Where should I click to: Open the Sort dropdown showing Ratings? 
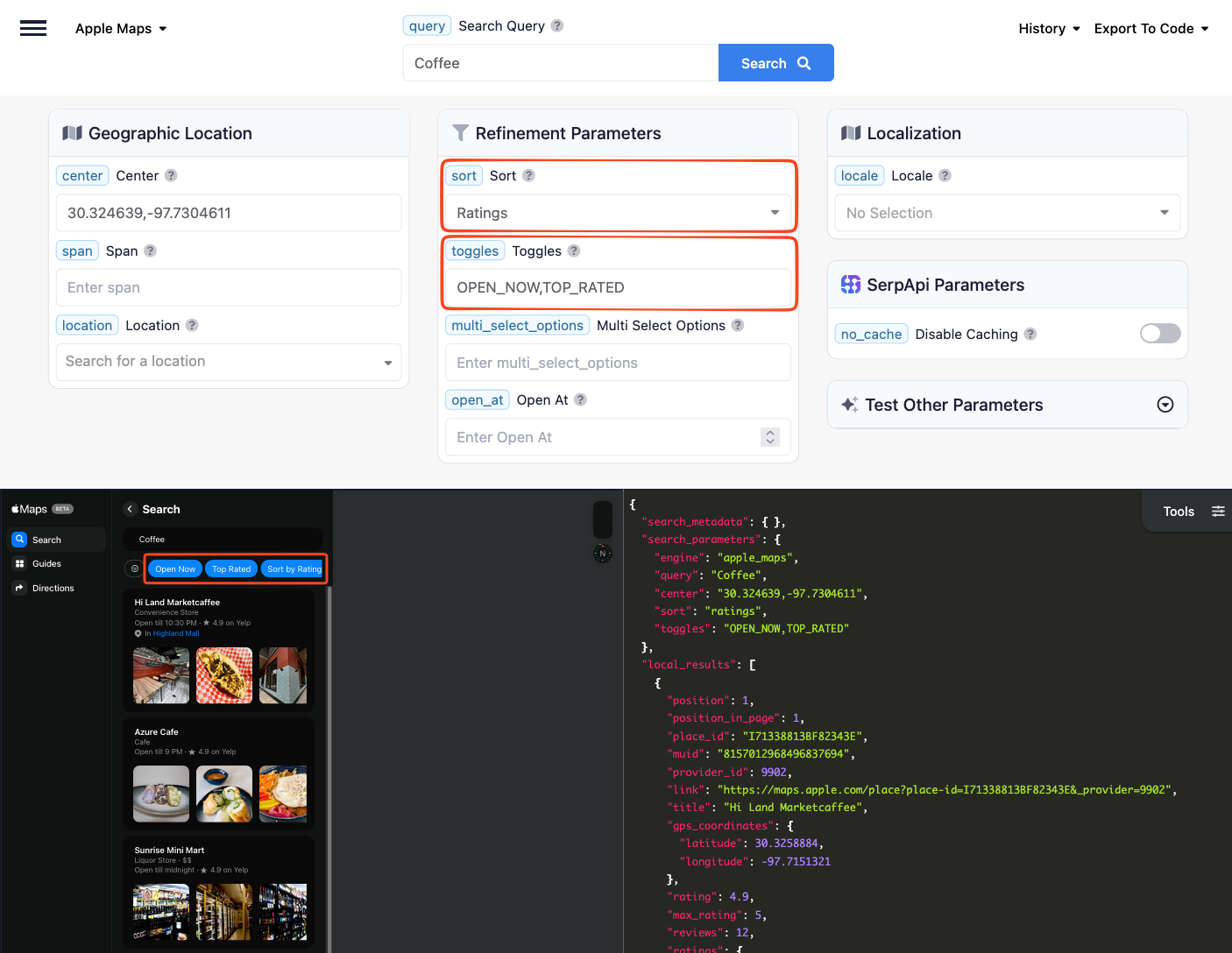618,213
